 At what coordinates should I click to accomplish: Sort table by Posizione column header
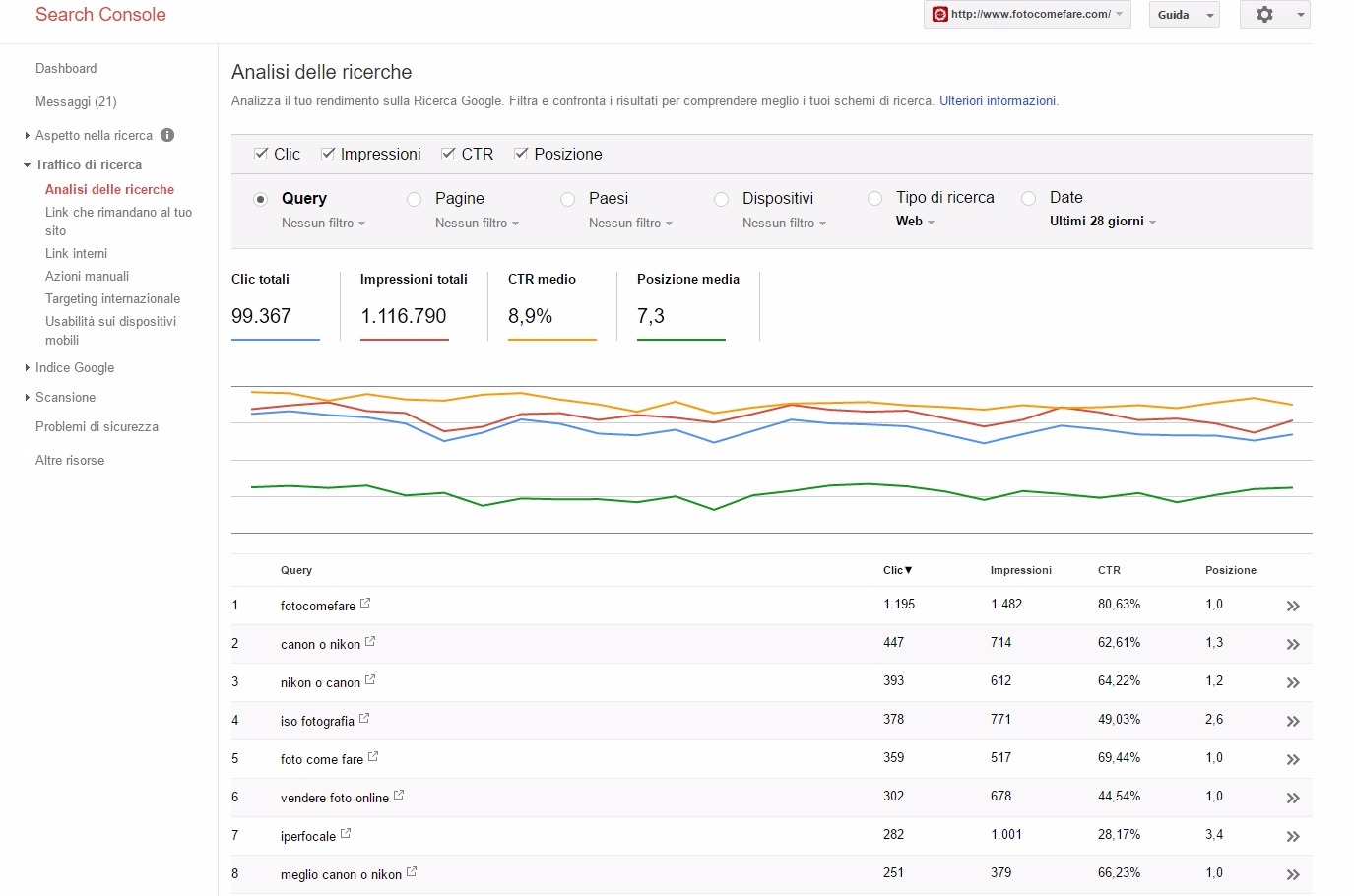1231,570
